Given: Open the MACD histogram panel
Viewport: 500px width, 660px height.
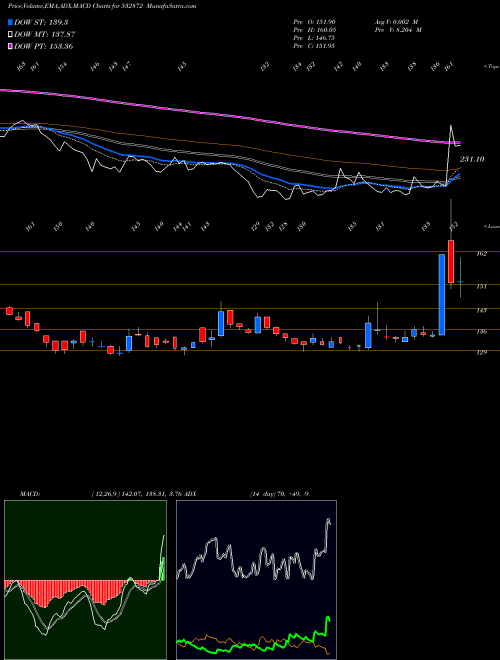Looking at the screenshot, I should coord(85,580).
